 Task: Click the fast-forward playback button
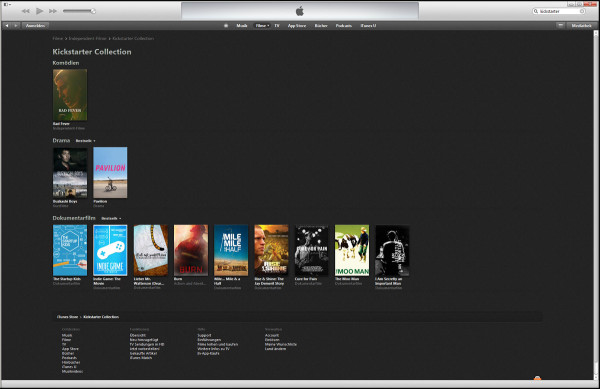tap(53, 11)
